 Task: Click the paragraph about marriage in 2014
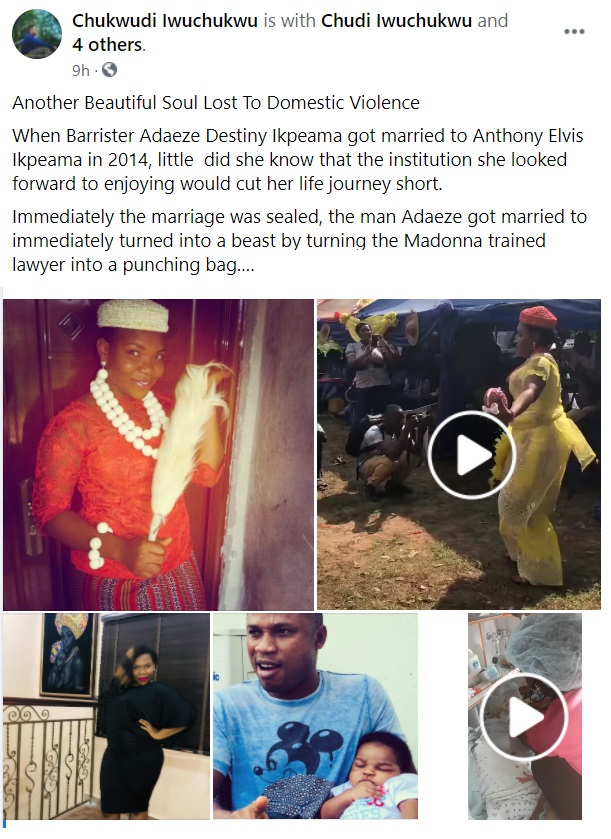point(298,159)
